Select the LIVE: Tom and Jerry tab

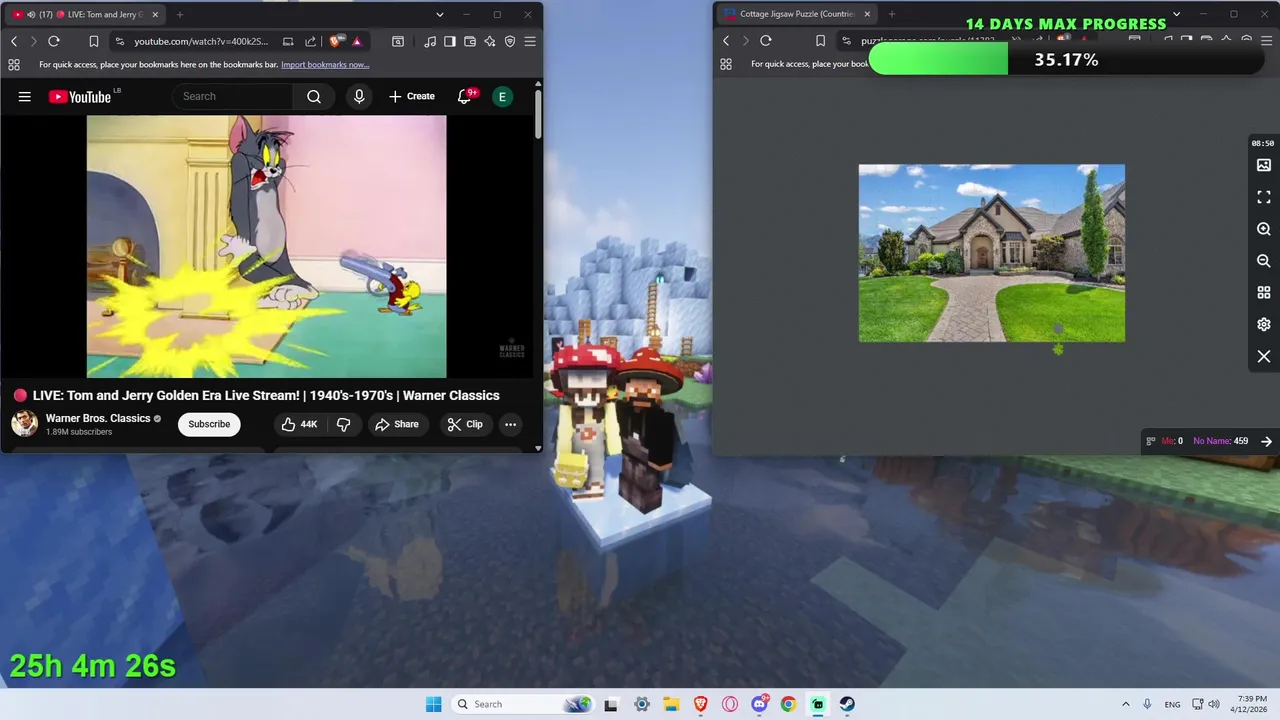coord(85,14)
